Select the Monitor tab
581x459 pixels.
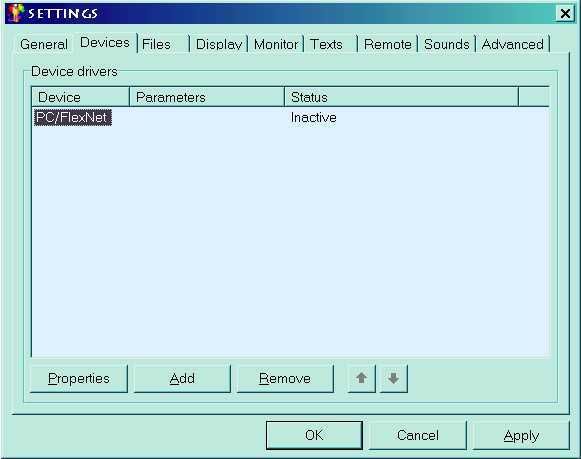click(276, 44)
